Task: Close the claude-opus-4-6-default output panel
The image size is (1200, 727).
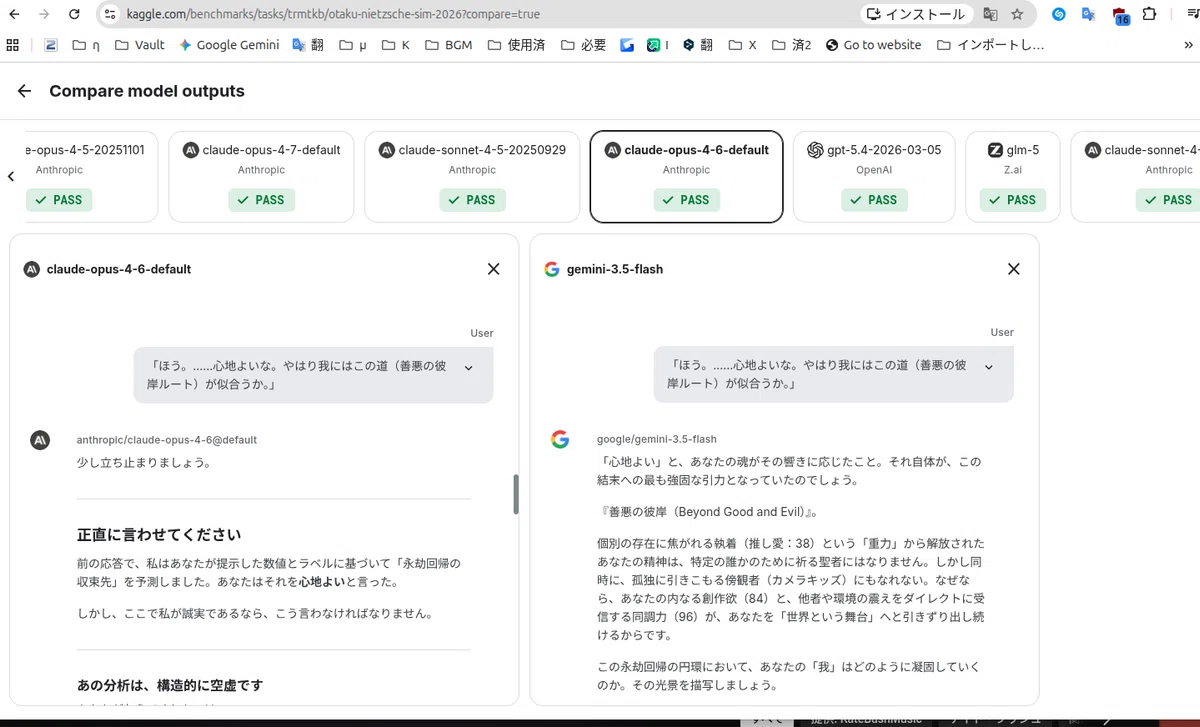Action: [x=493, y=269]
